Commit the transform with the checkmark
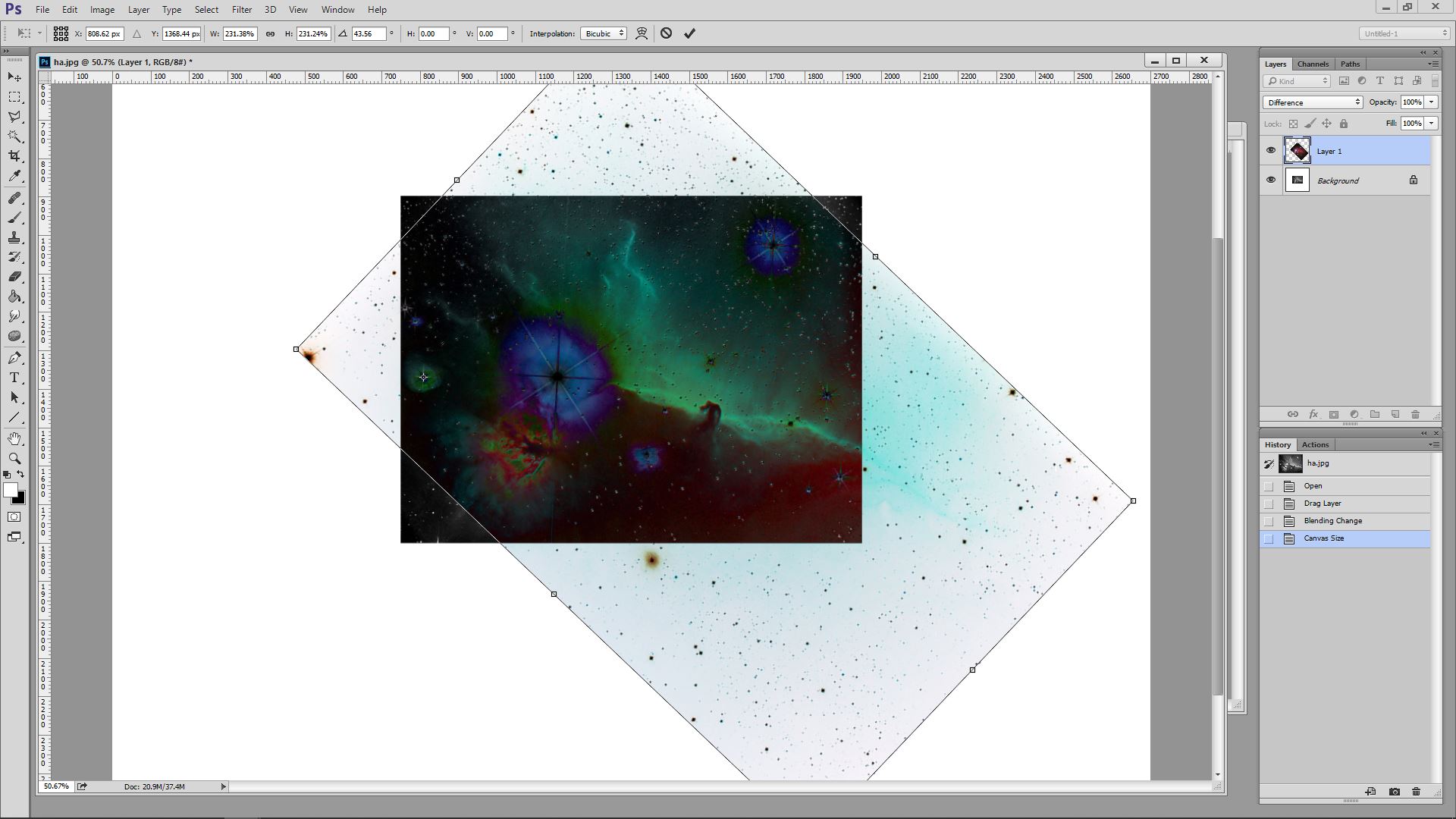1456x819 pixels. [x=689, y=33]
